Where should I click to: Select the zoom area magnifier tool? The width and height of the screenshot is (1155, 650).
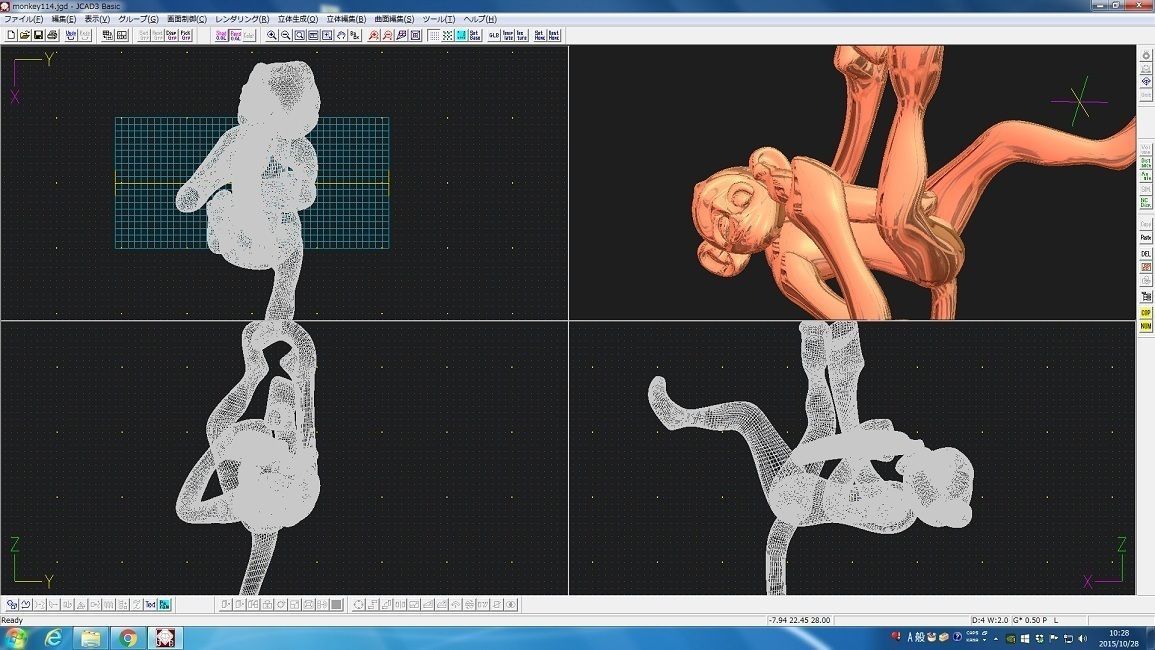coord(300,35)
